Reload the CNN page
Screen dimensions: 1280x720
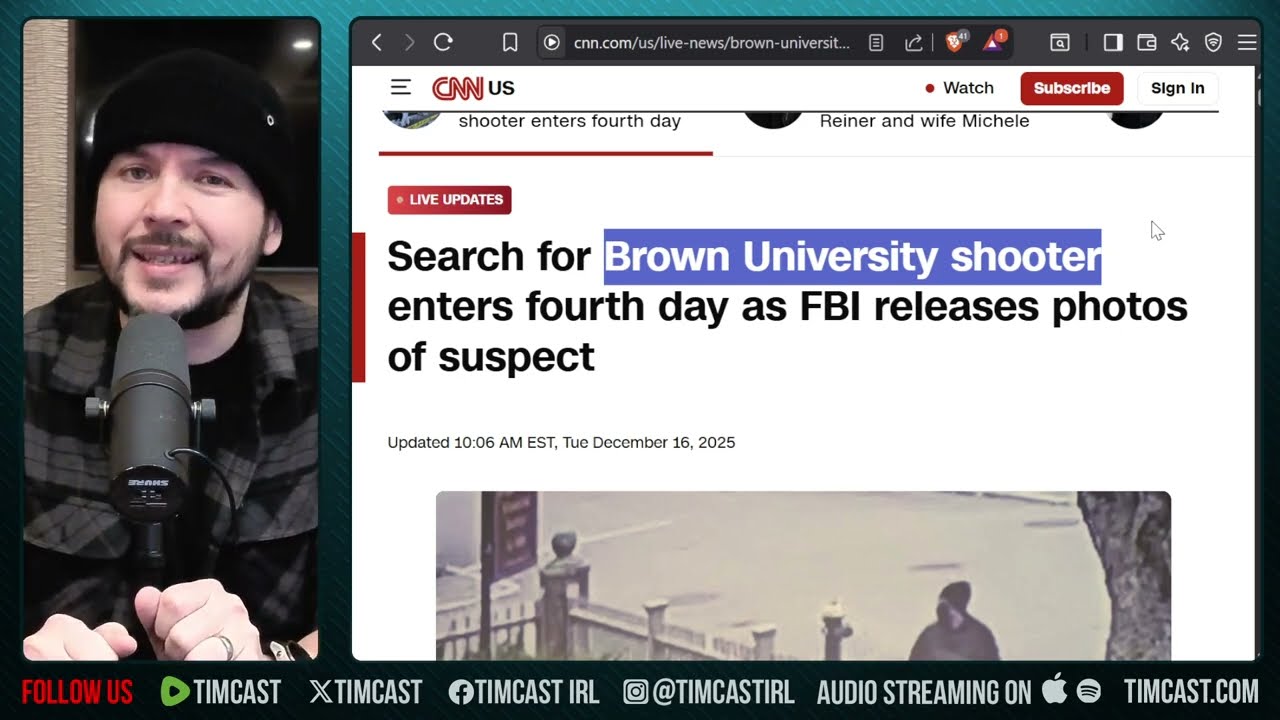pyautogui.click(x=443, y=42)
